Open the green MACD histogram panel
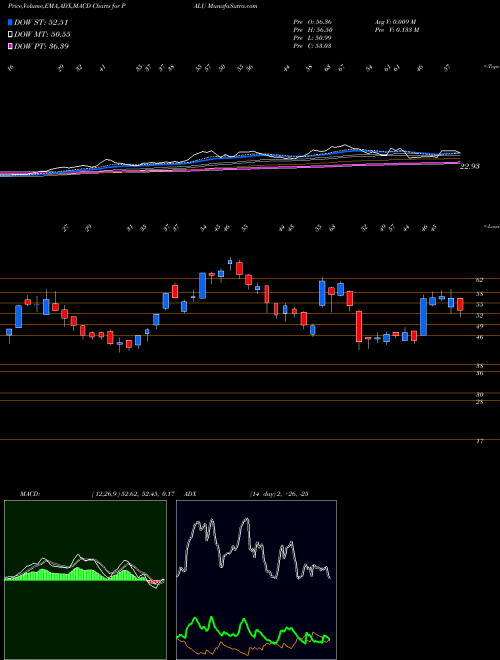Screen dimensions: 500x660 coord(85,580)
